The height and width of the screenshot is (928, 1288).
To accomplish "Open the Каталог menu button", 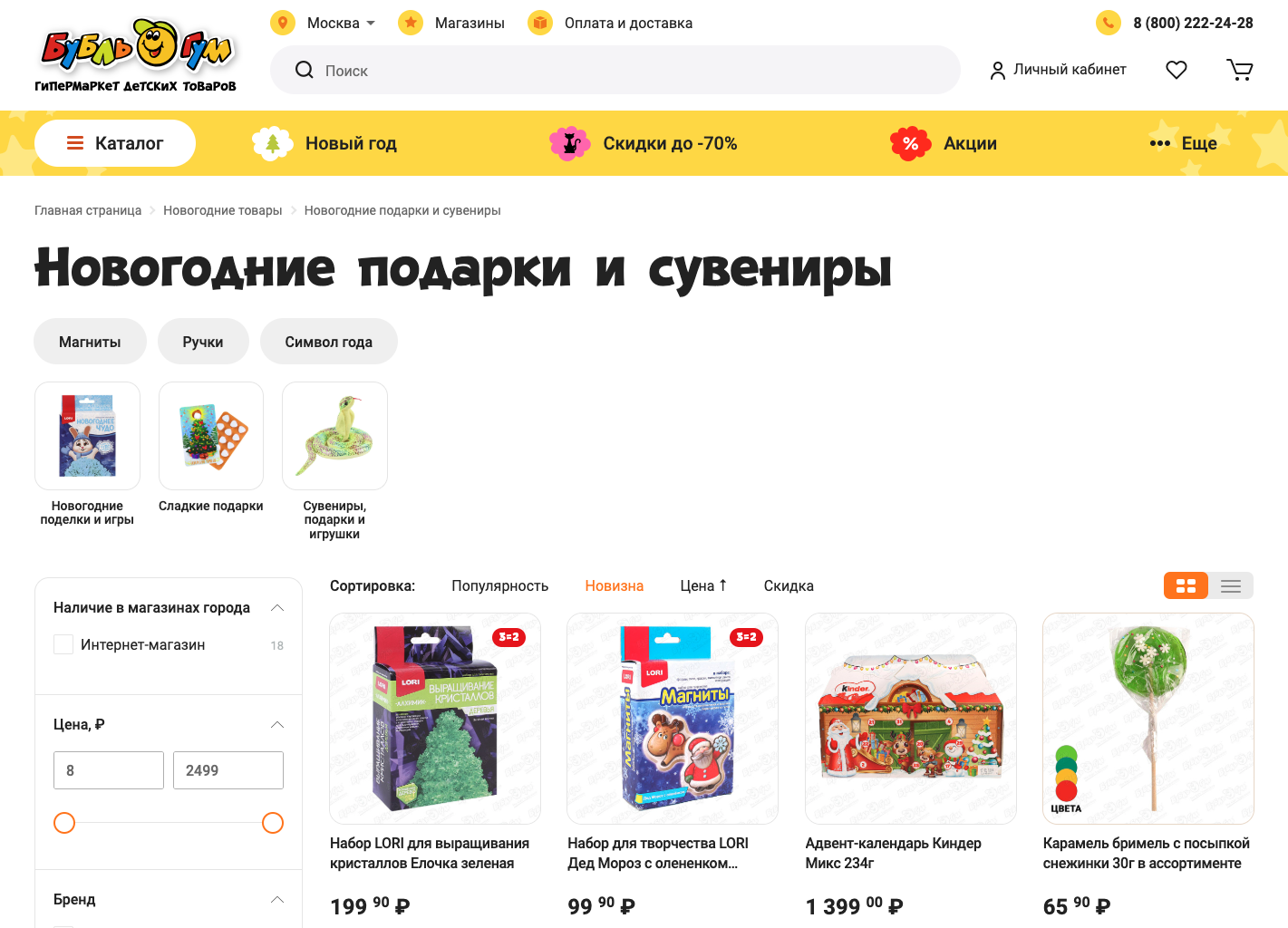I will click(x=115, y=143).
